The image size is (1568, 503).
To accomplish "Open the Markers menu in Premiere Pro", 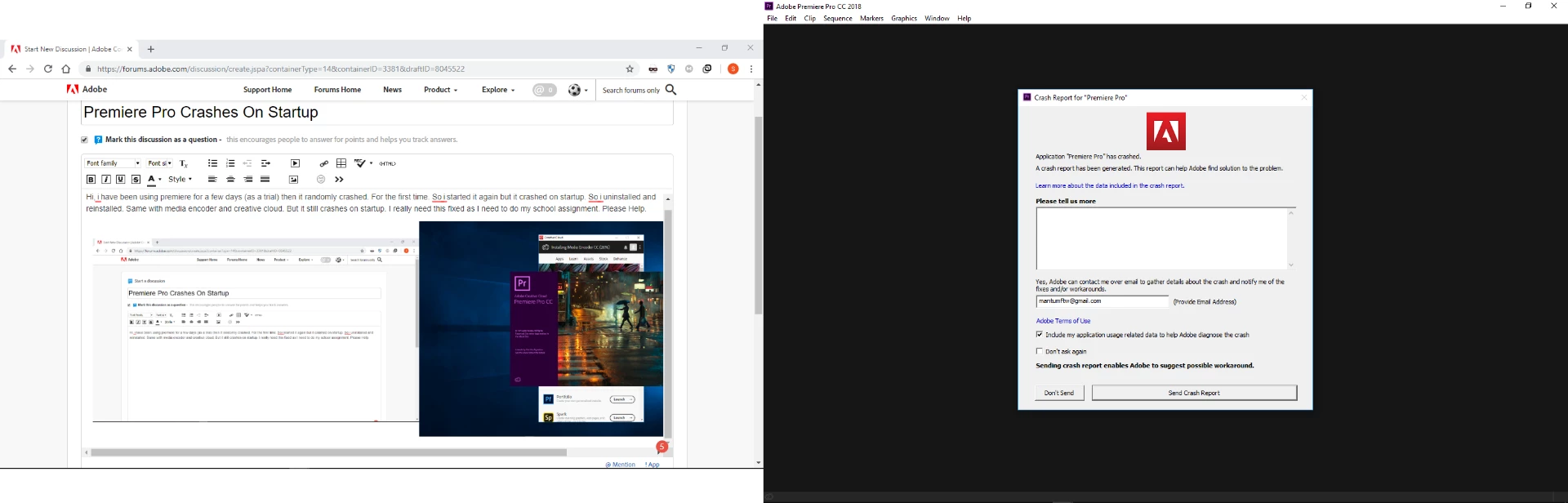I will pyautogui.click(x=871, y=19).
